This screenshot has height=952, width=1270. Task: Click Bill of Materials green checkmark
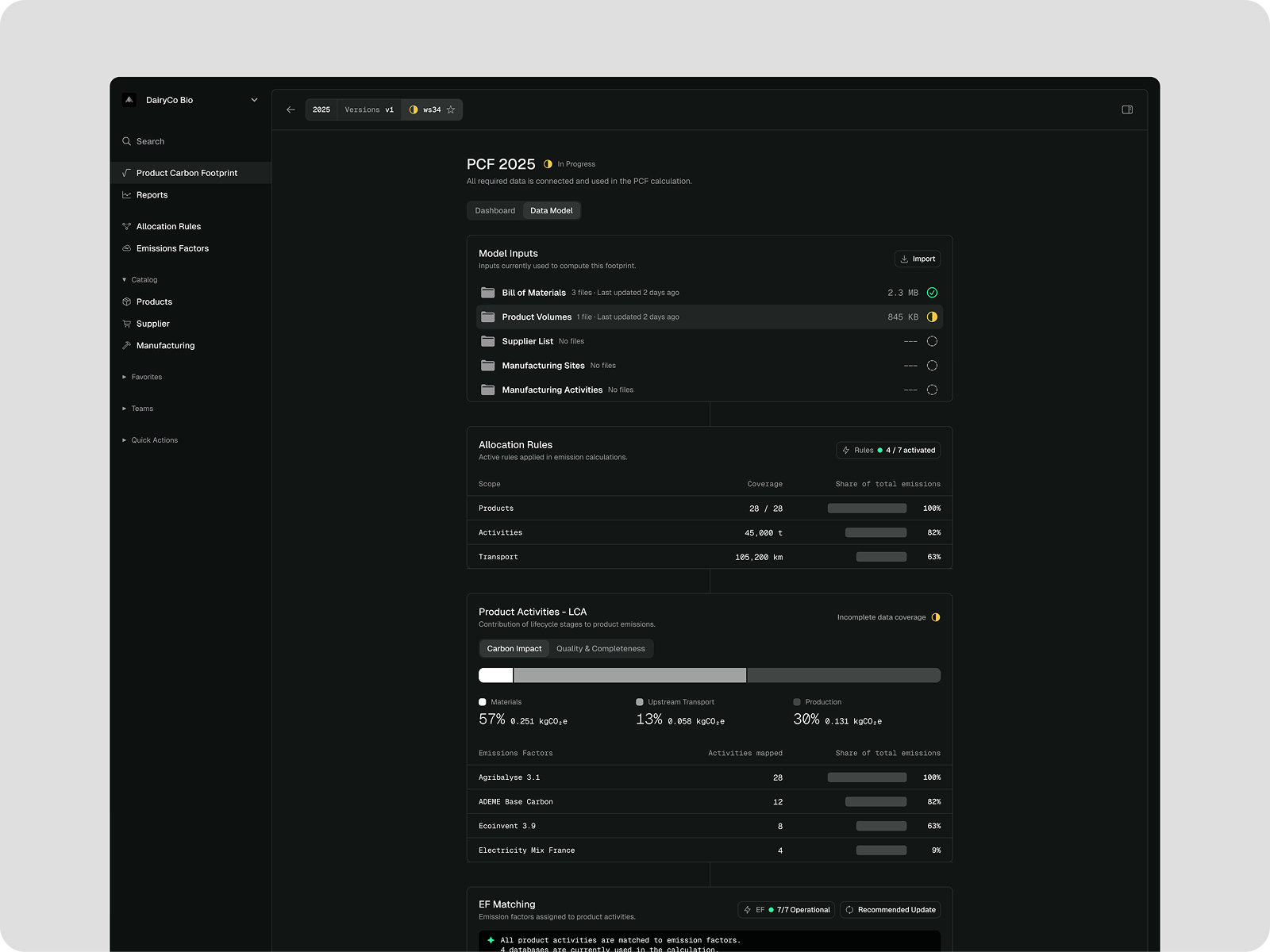pos(932,293)
